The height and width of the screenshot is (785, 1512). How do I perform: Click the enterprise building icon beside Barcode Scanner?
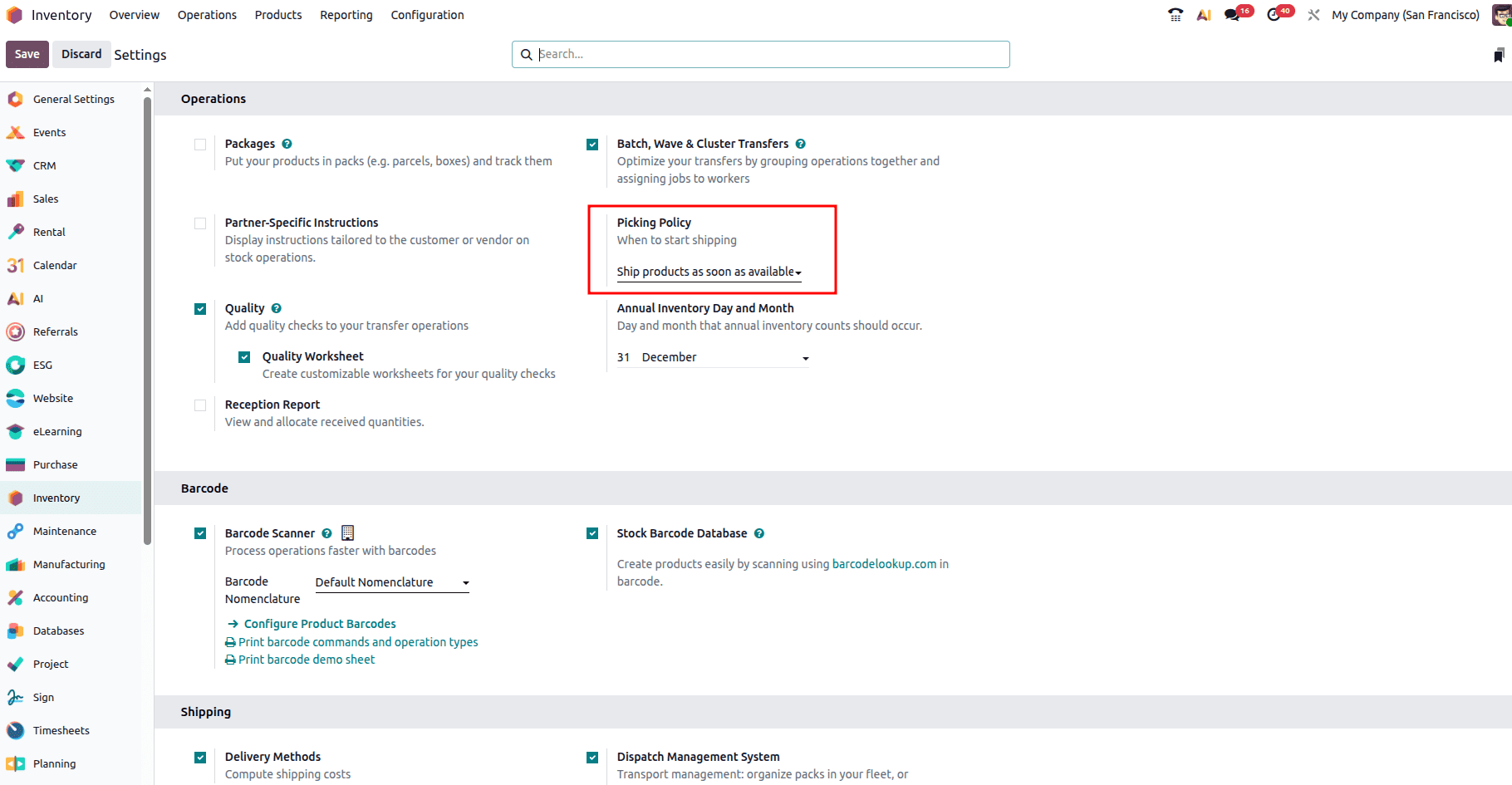pos(348,532)
